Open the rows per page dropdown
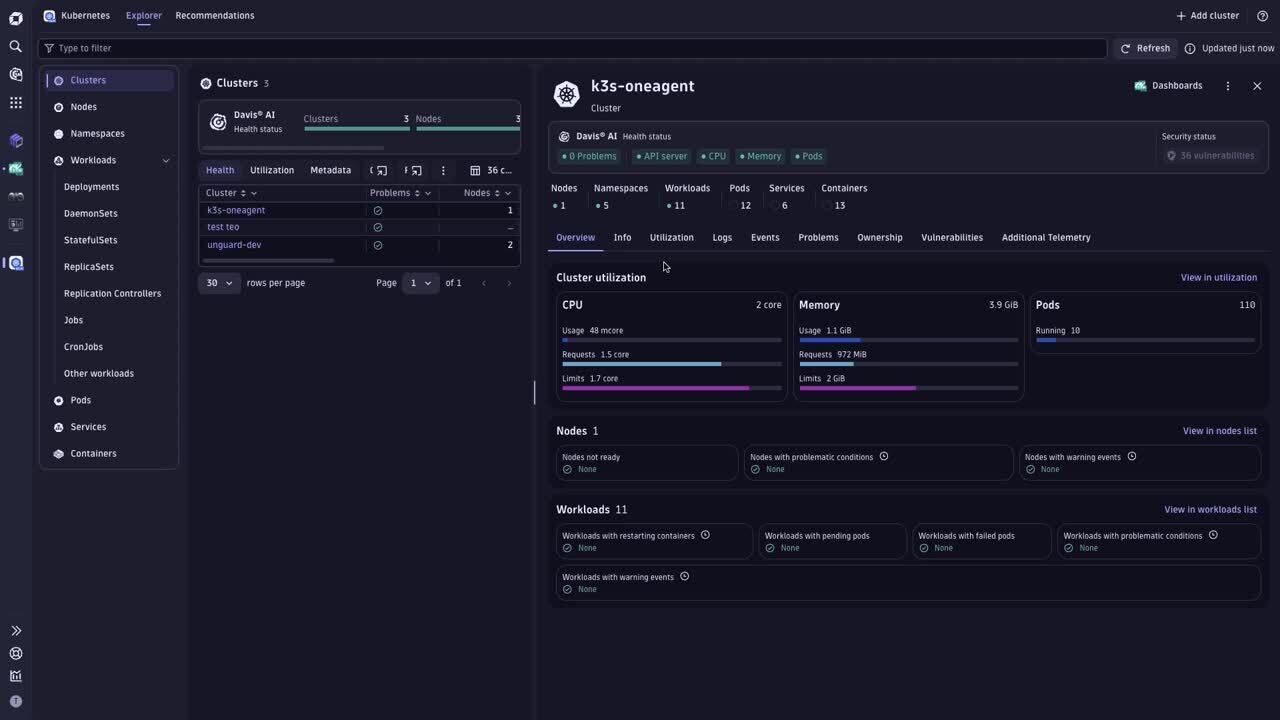The image size is (1280, 720). coord(220,283)
